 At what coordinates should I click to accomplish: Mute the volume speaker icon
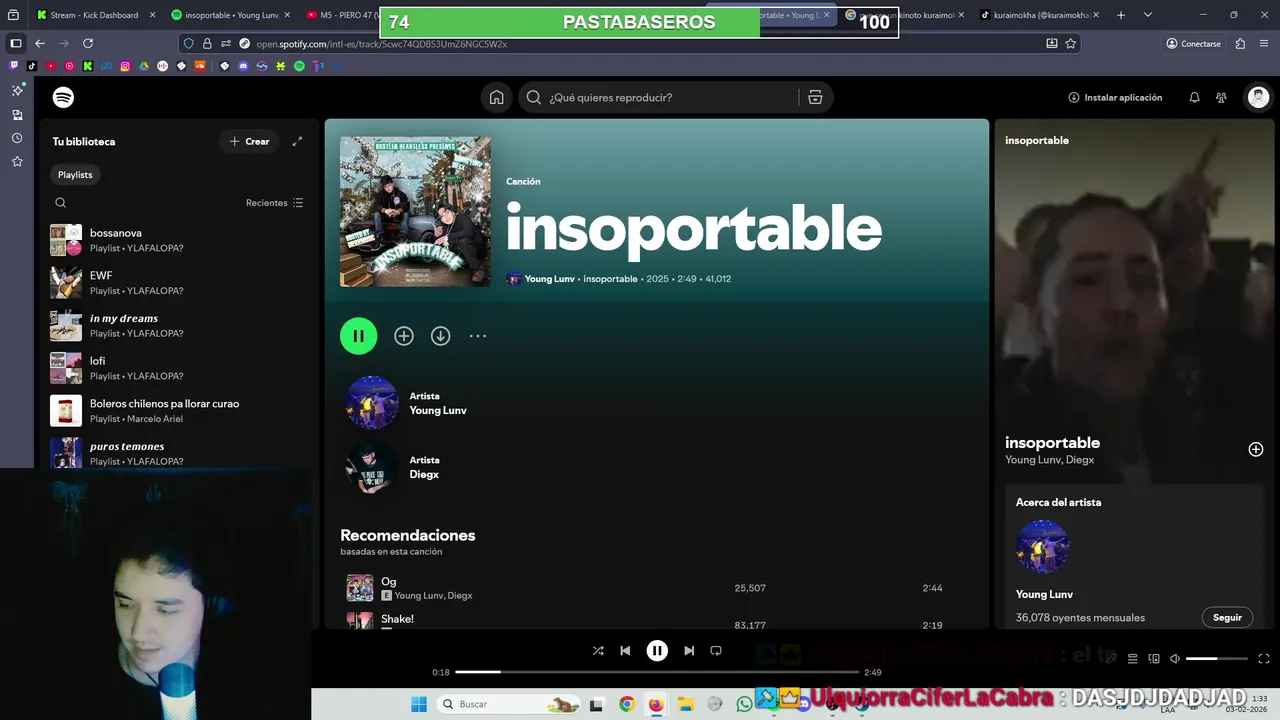(1175, 658)
